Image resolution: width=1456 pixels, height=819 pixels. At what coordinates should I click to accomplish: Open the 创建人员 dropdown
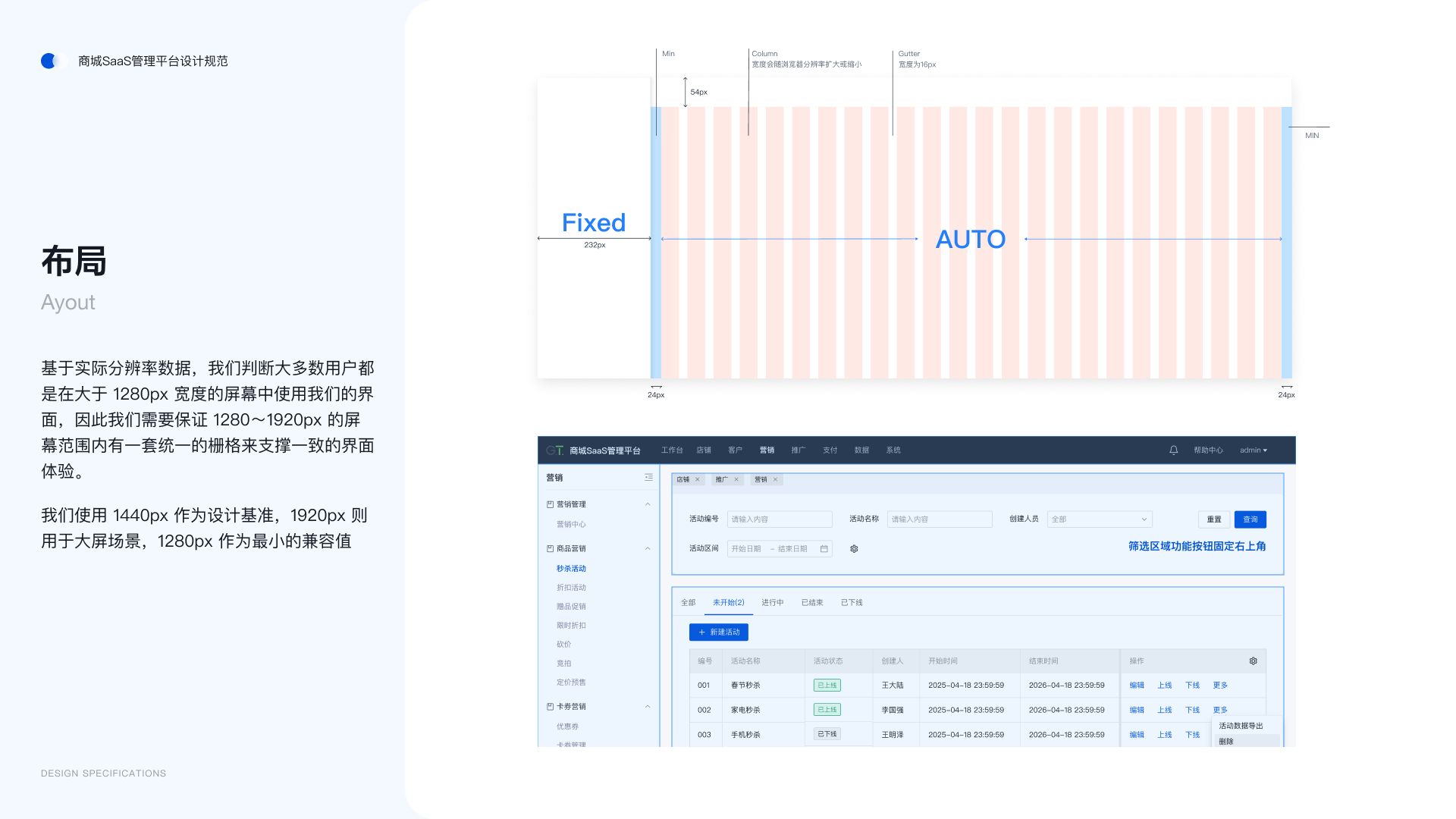point(1099,519)
